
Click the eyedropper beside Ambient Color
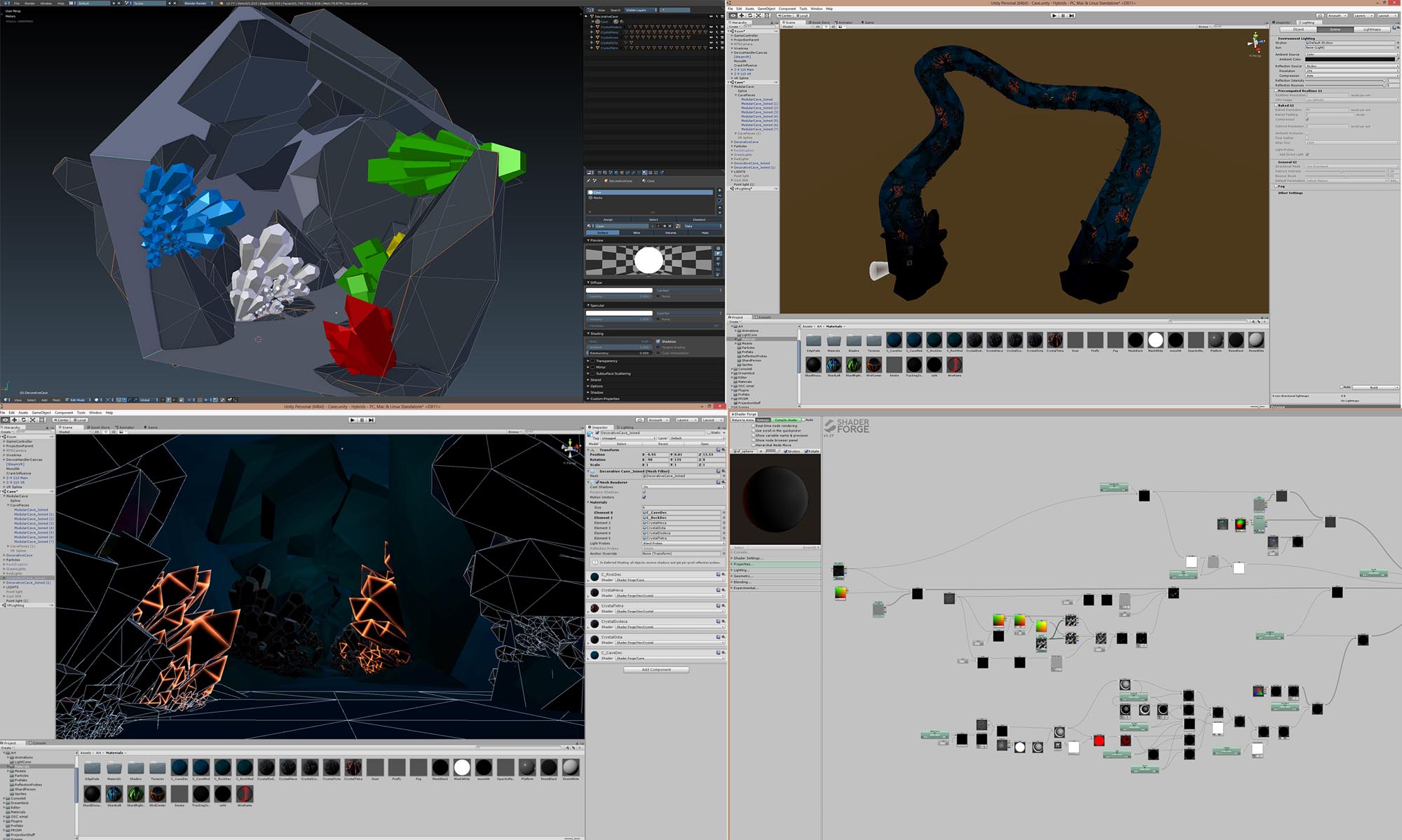tap(1397, 60)
